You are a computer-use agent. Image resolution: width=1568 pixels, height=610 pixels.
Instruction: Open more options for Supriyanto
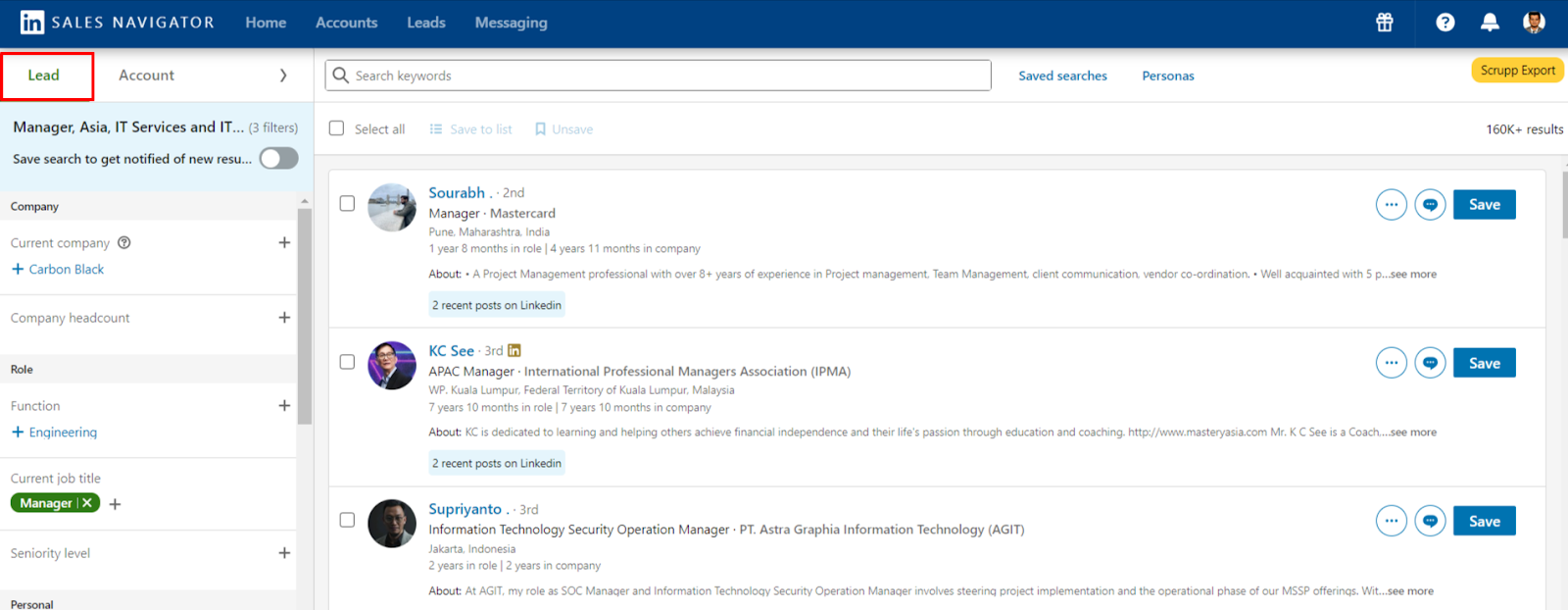tap(1391, 521)
